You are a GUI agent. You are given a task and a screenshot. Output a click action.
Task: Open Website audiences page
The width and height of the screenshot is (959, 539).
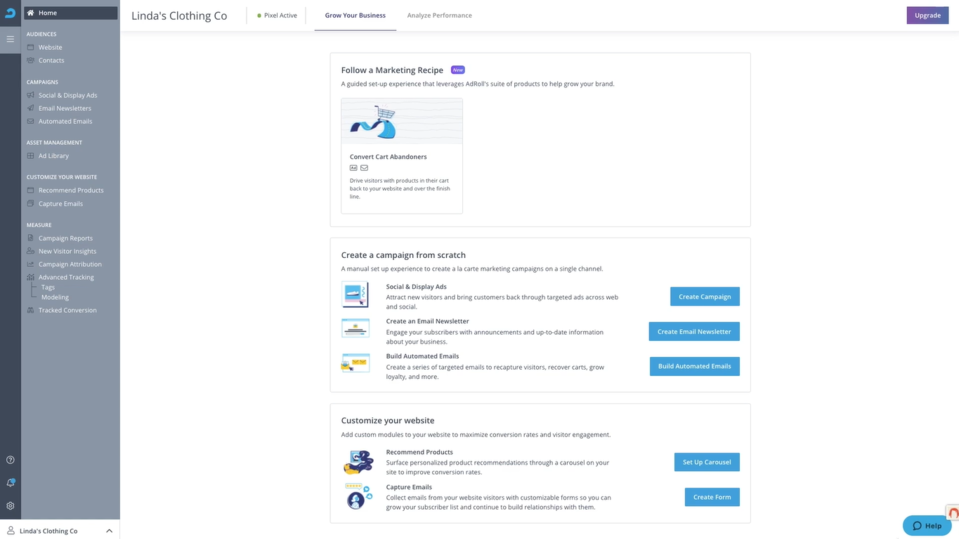coord(50,47)
